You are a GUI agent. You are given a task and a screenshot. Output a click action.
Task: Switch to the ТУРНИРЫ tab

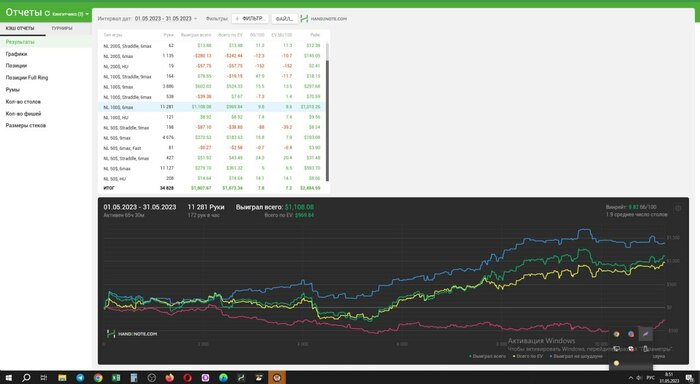tap(62, 28)
